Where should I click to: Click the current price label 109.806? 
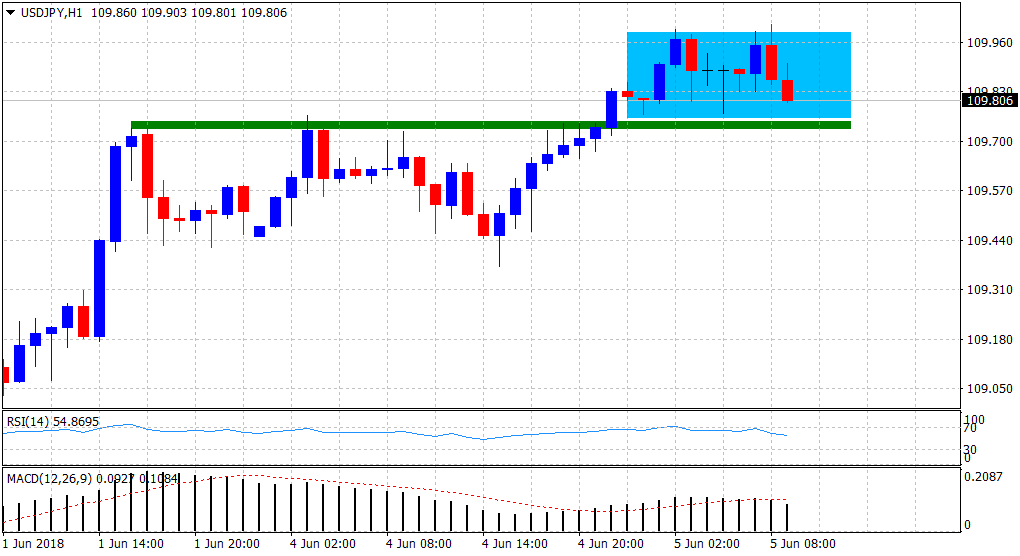point(988,100)
